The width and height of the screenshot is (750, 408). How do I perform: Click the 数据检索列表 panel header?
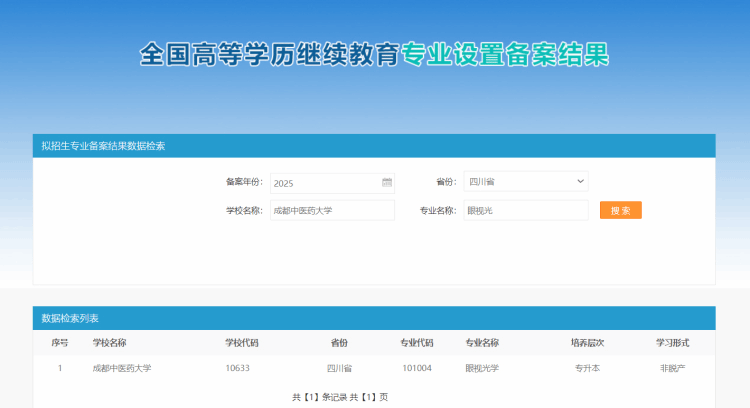[x=70, y=318]
